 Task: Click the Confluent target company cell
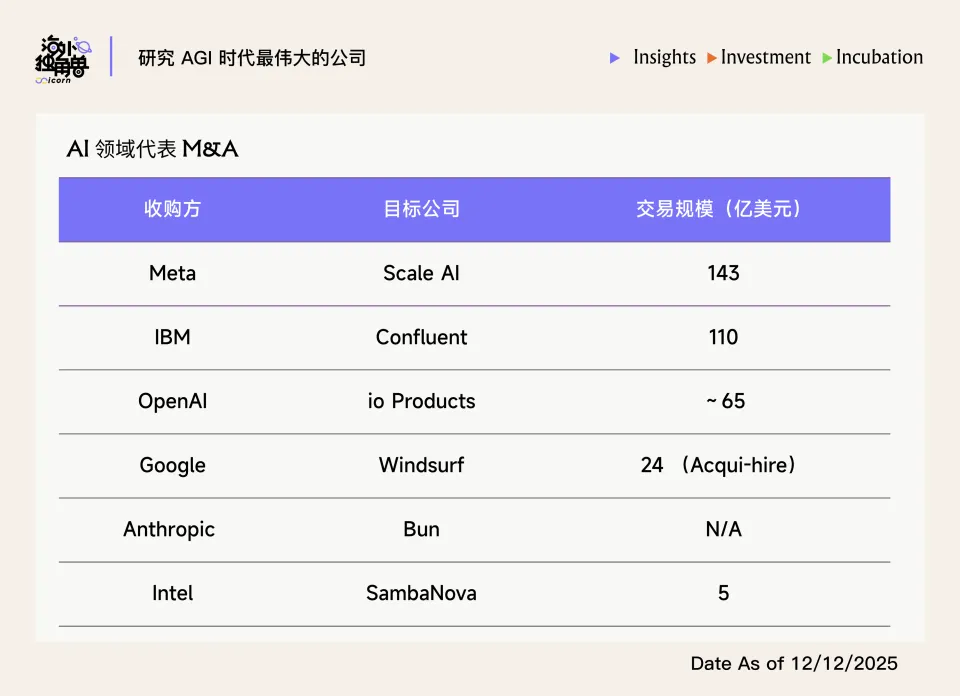click(421, 337)
